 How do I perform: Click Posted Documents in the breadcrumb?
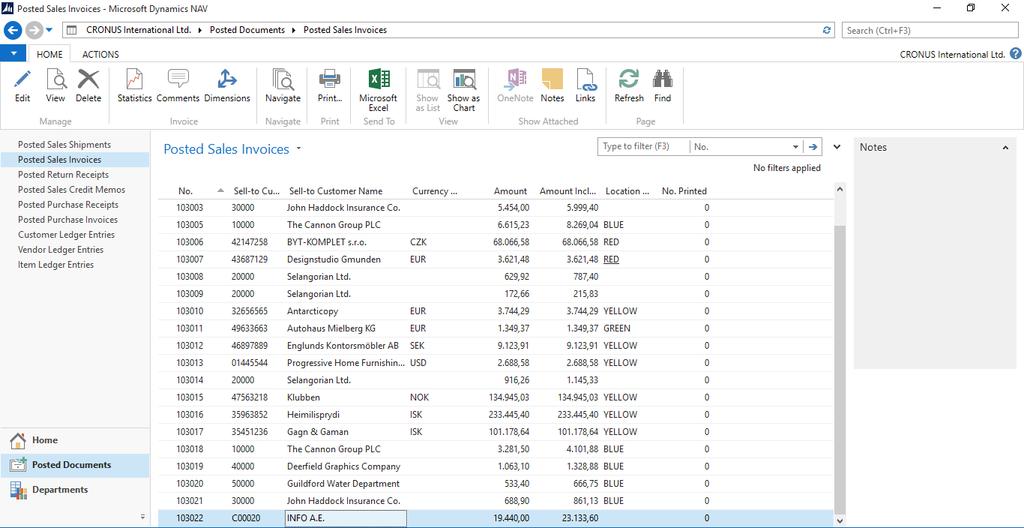(x=247, y=30)
